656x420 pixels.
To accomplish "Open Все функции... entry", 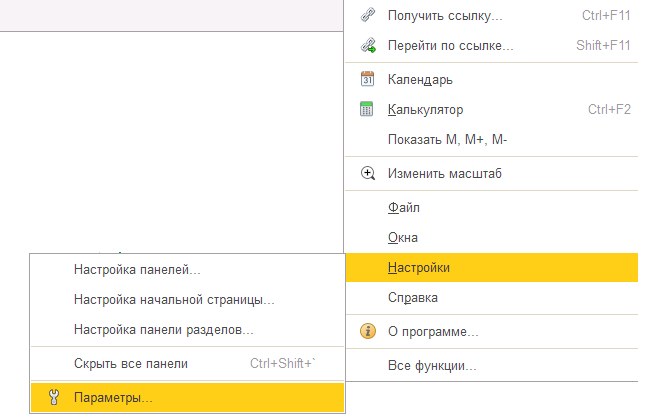I will coord(492,366).
